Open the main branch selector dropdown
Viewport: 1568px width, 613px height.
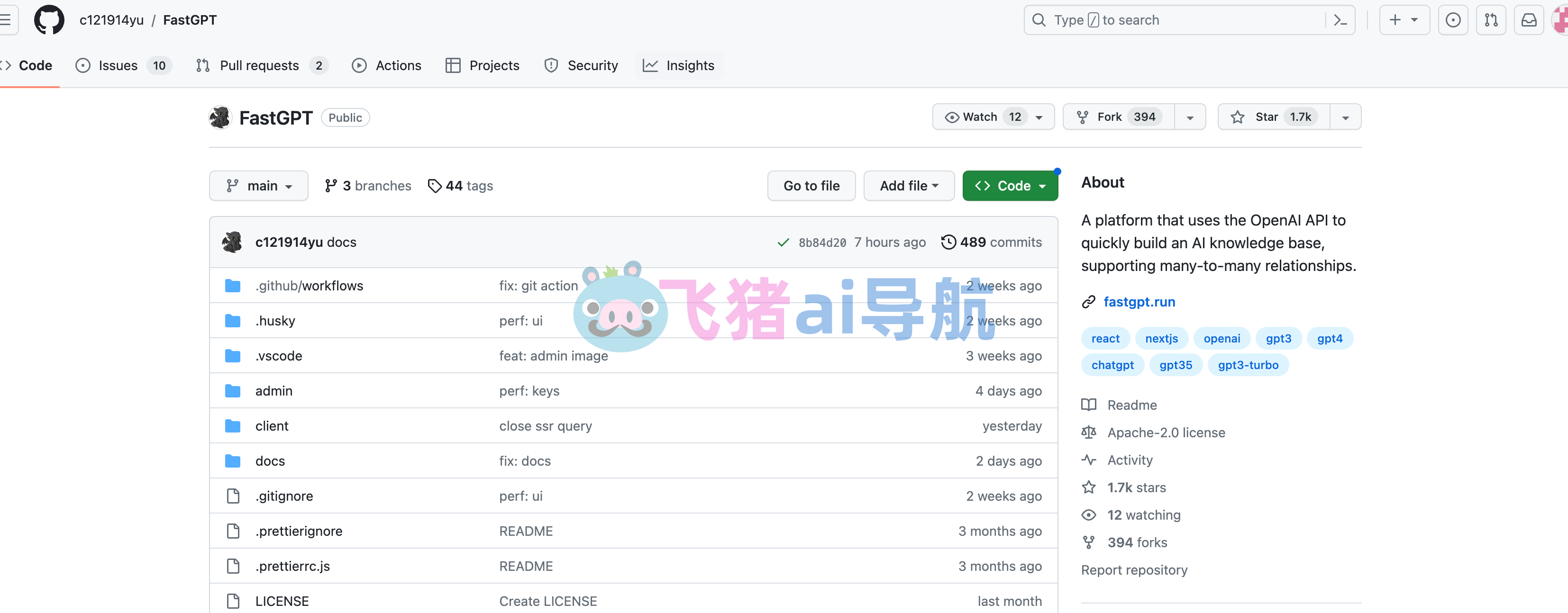pyautogui.click(x=259, y=186)
